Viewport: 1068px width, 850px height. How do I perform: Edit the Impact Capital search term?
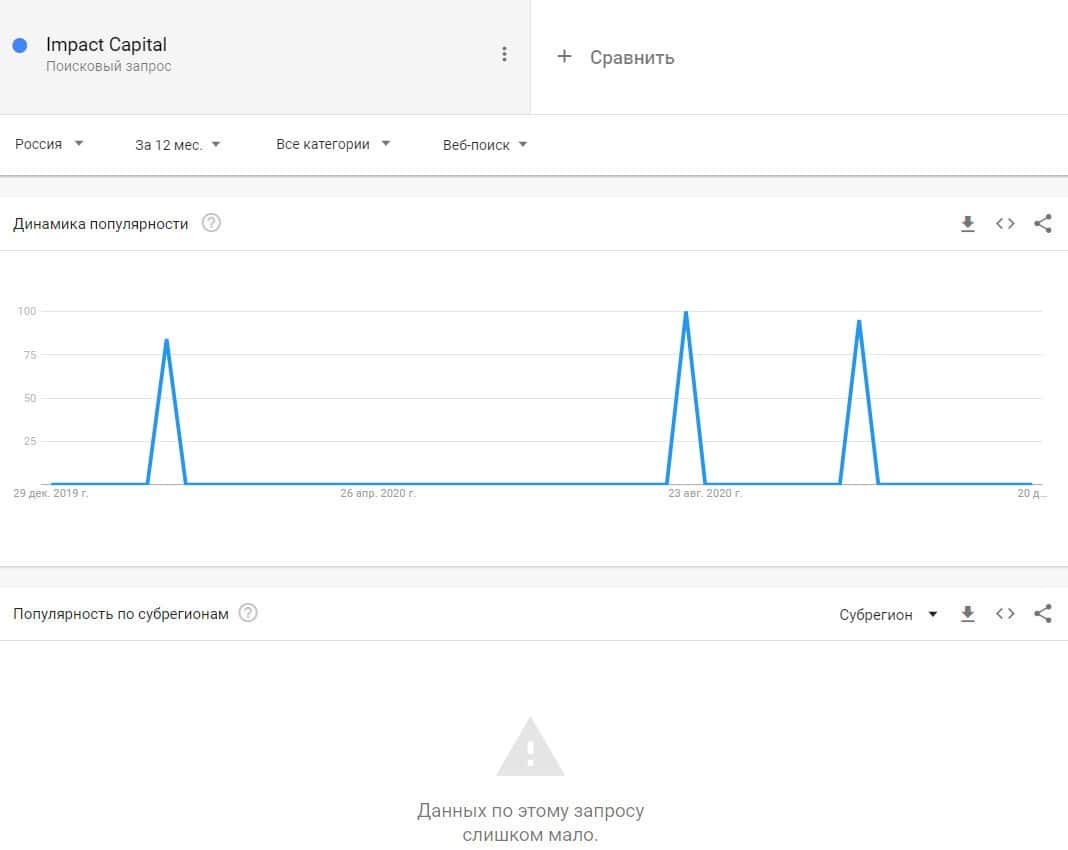click(106, 45)
